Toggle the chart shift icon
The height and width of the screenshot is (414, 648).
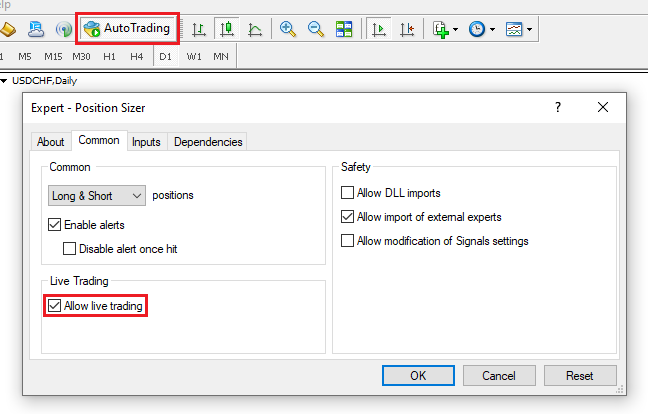click(407, 29)
